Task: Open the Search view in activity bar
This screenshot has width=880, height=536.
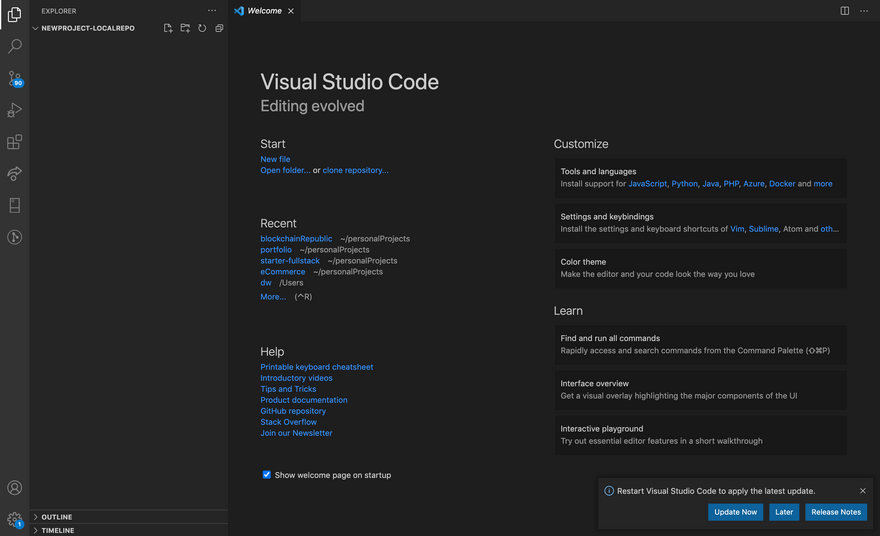Action: coord(14,46)
